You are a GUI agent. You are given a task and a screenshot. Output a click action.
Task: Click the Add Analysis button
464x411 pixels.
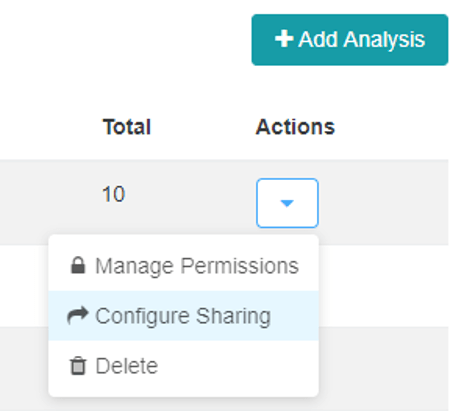coord(350,40)
